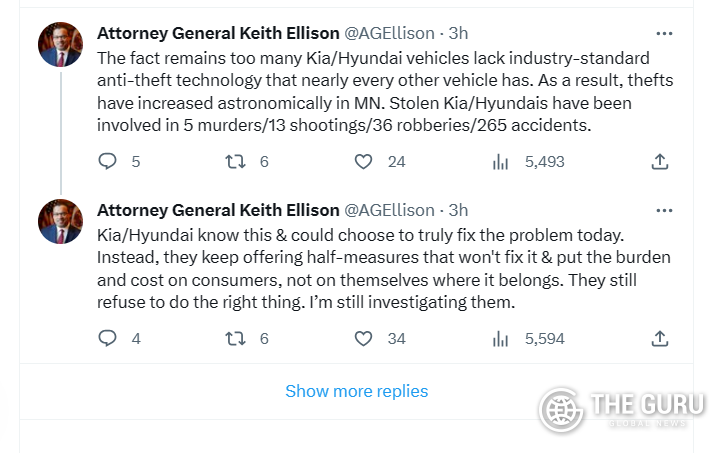Retweet the second tweet about investigating

point(236,339)
